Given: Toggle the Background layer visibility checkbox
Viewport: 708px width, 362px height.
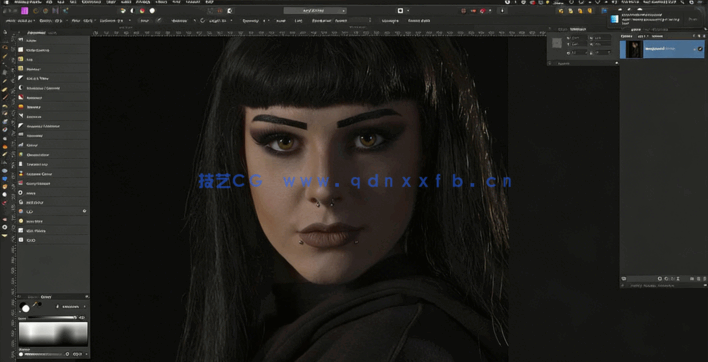Looking at the screenshot, I should point(700,49).
